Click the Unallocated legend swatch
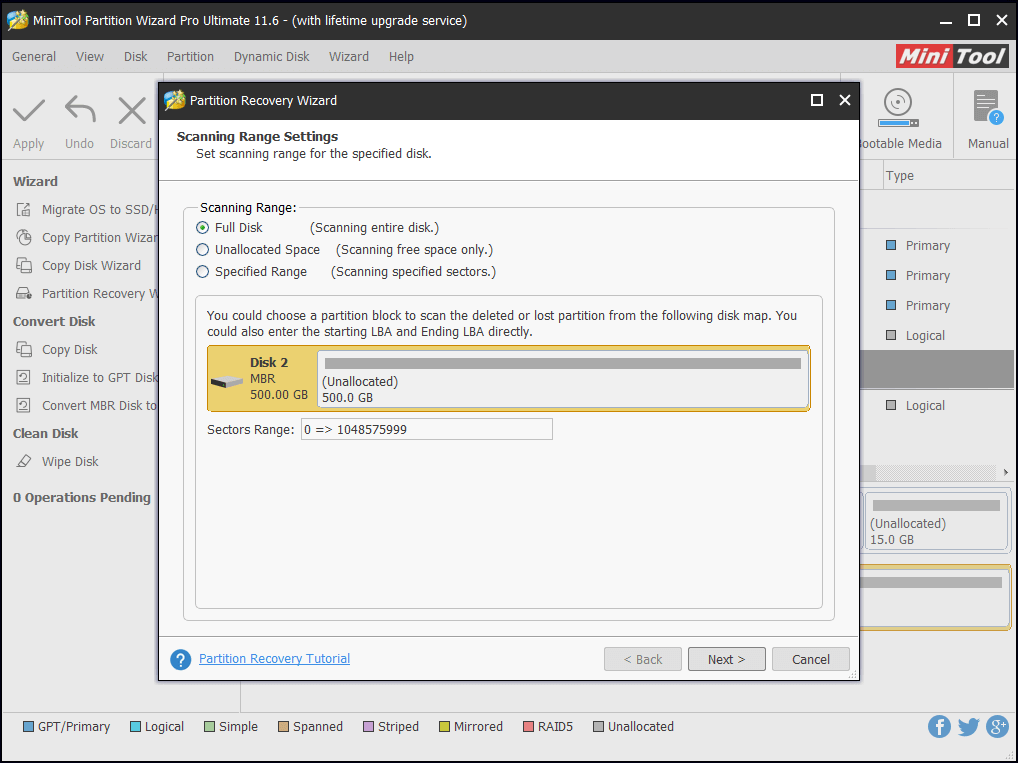Viewport: 1018px width, 763px height. tap(599, 726)
